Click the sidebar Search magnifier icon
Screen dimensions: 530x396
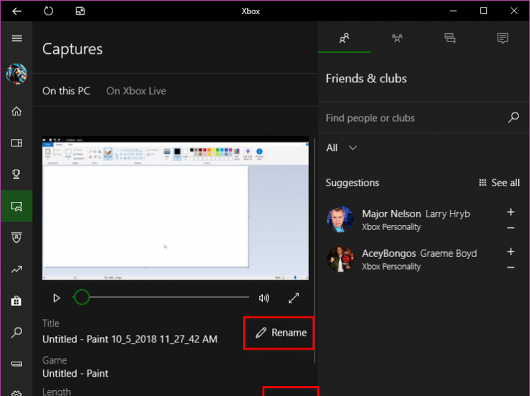pos(17,332)
